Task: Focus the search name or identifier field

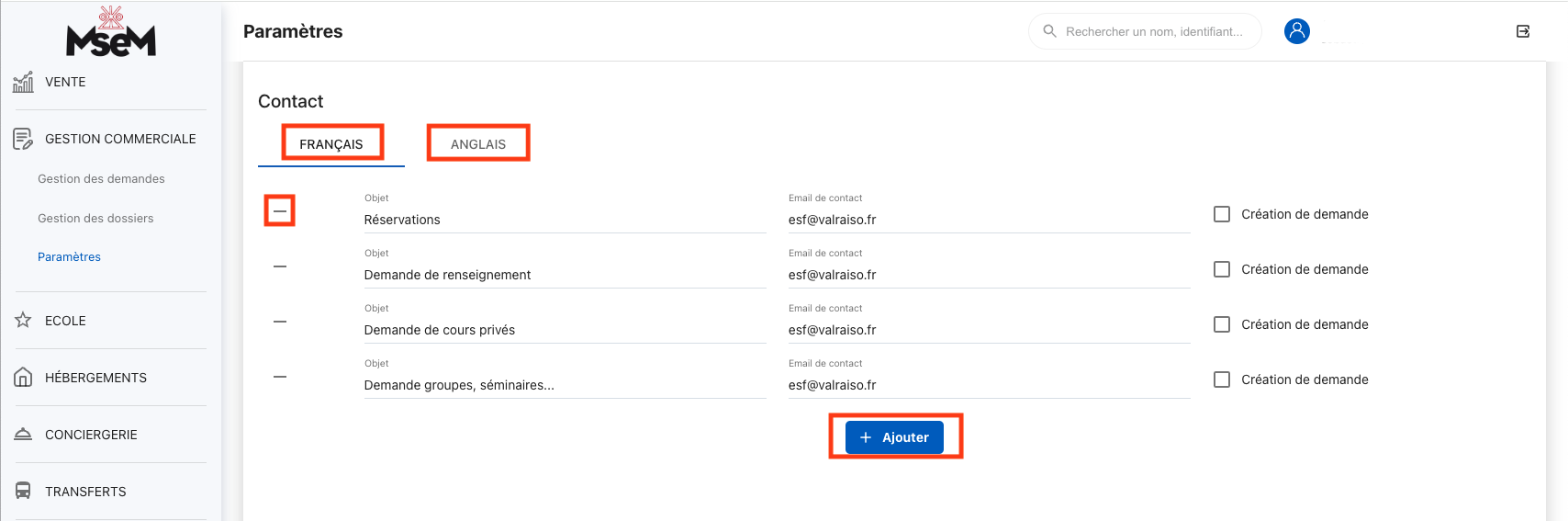Action: tap(1153, 31)
